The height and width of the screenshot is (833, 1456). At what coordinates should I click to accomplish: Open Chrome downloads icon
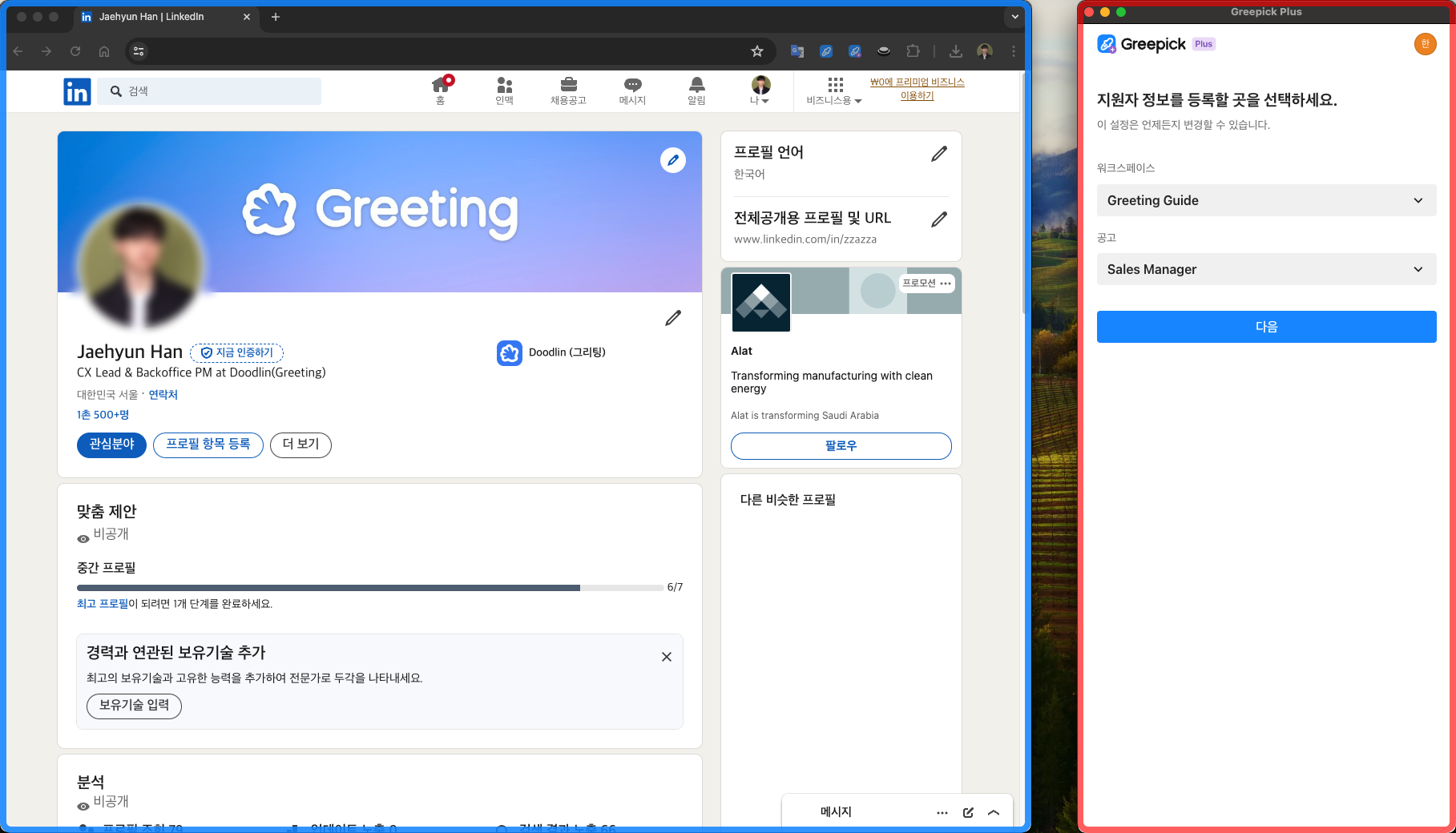point(956,51)
